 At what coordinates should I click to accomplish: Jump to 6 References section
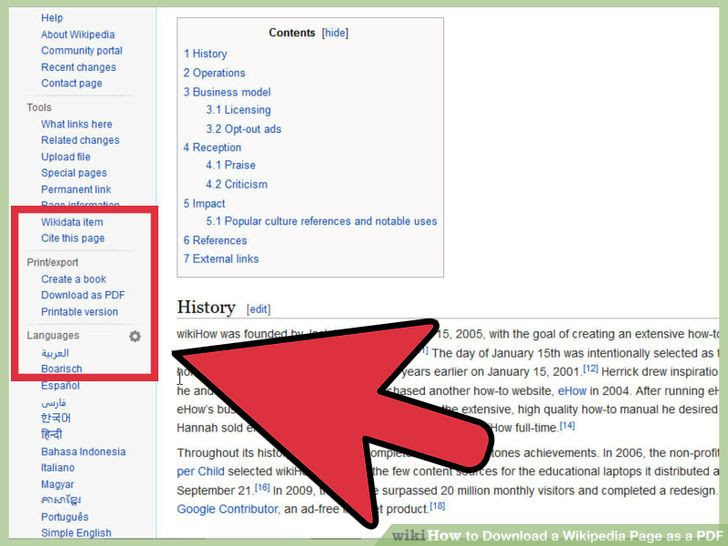215,240
